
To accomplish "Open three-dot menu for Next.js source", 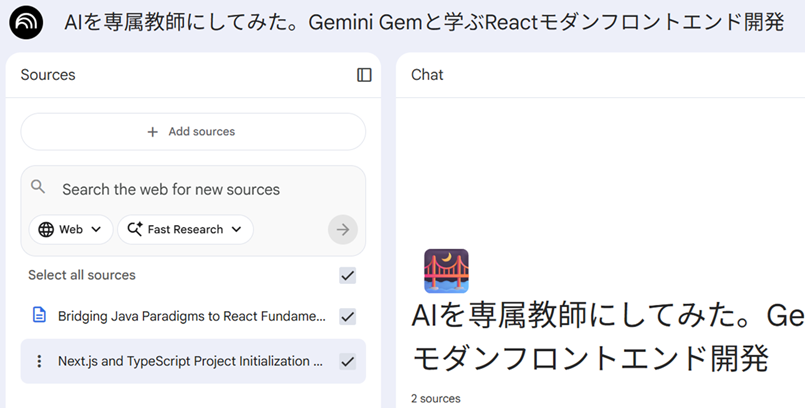I will coord(39,361).
